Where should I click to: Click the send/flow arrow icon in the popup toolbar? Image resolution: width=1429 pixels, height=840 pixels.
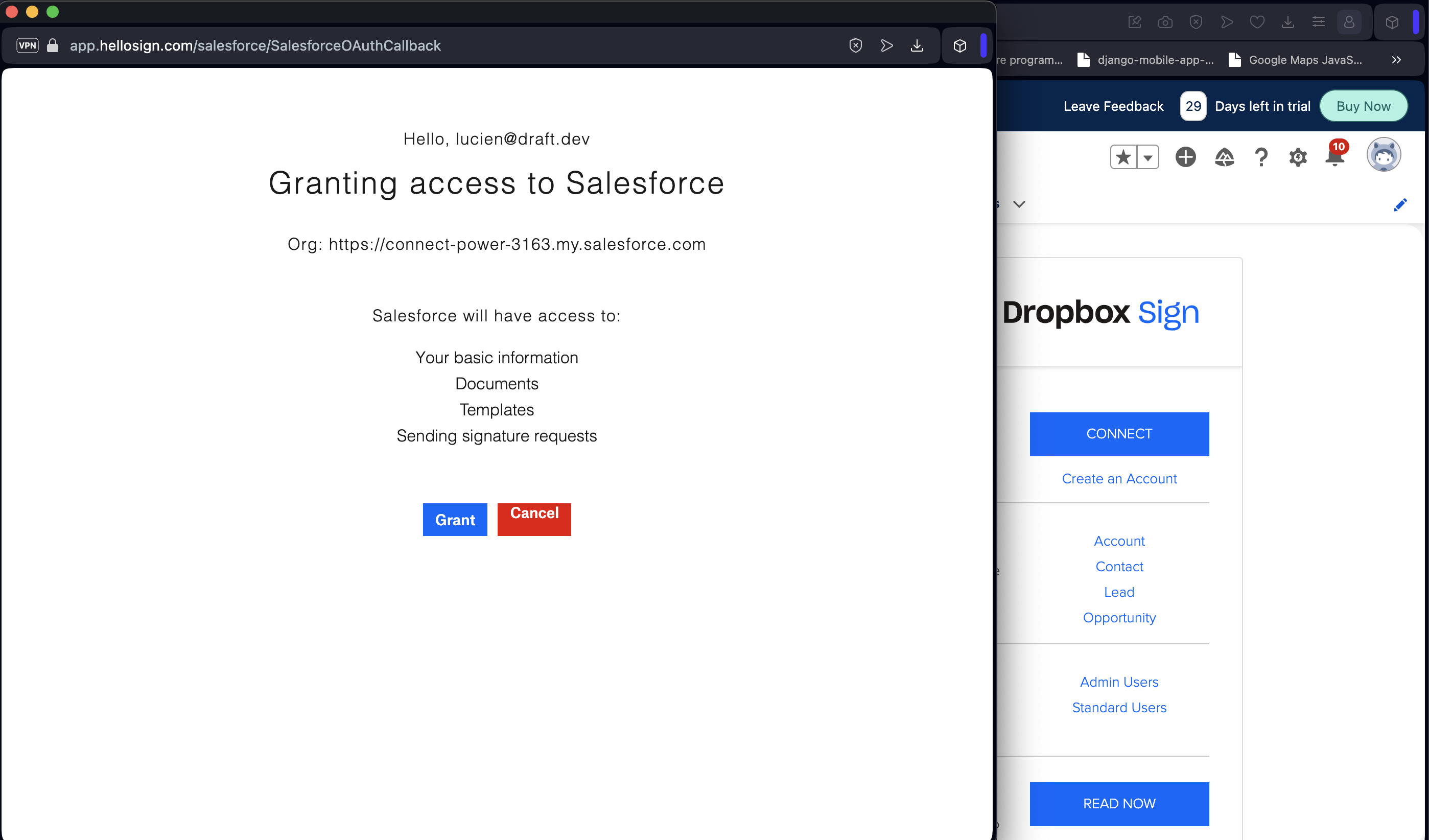(887, 45)
